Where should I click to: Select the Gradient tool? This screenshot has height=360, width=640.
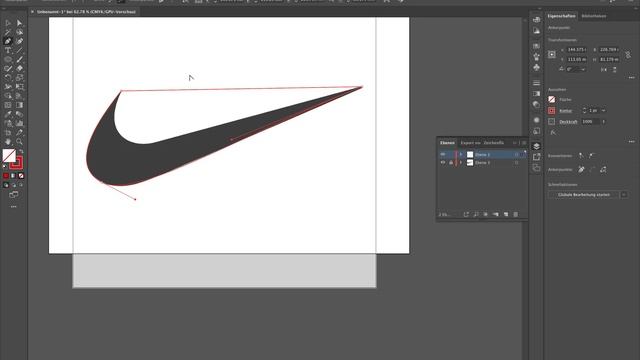pyautogui.click(x=19, y=105)
